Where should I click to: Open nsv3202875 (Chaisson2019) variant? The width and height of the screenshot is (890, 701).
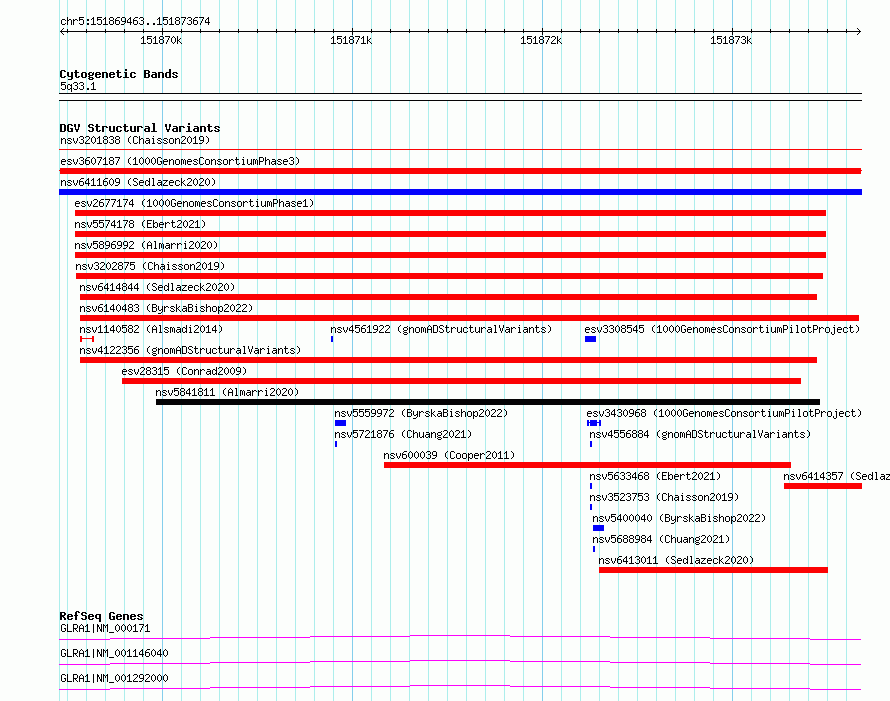click(x=150, y=266)
